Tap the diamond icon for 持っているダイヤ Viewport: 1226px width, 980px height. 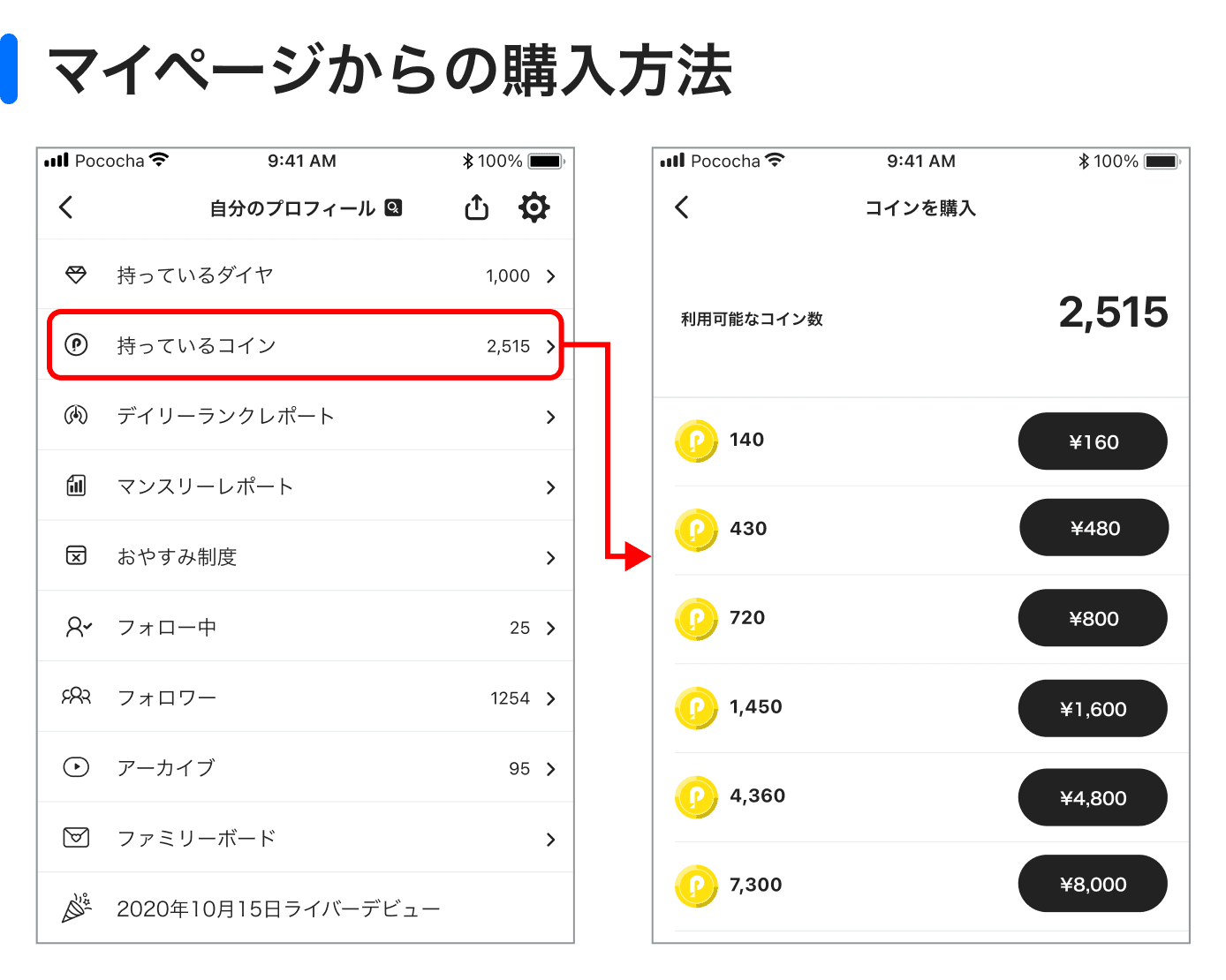pyautogui.click(x=77, y=275)
